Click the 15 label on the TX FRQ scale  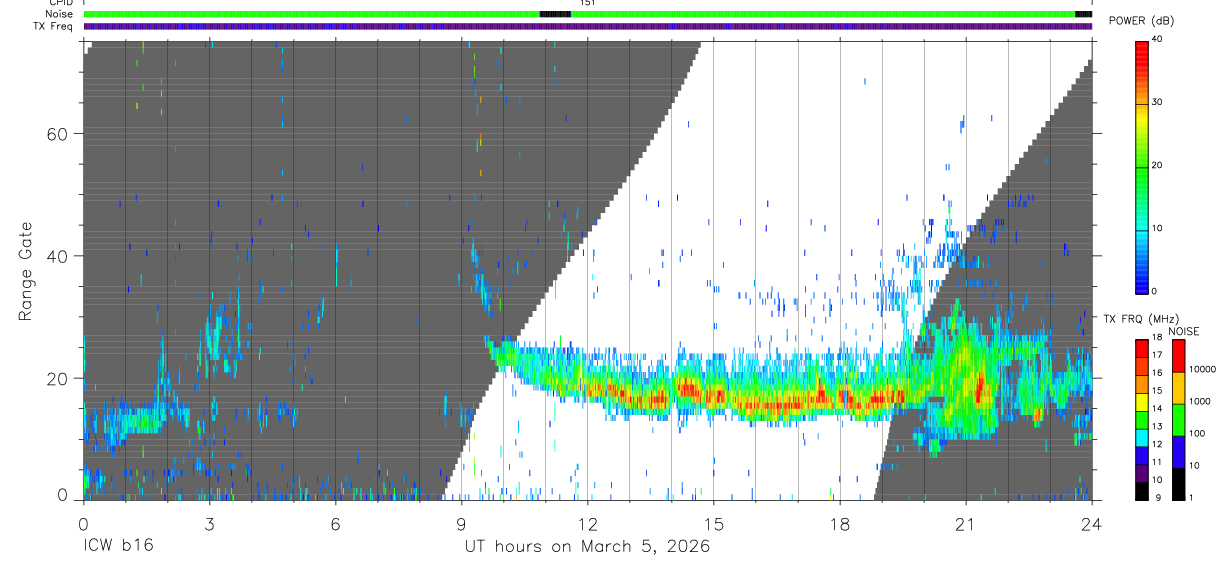click(x=1158, y=390)
